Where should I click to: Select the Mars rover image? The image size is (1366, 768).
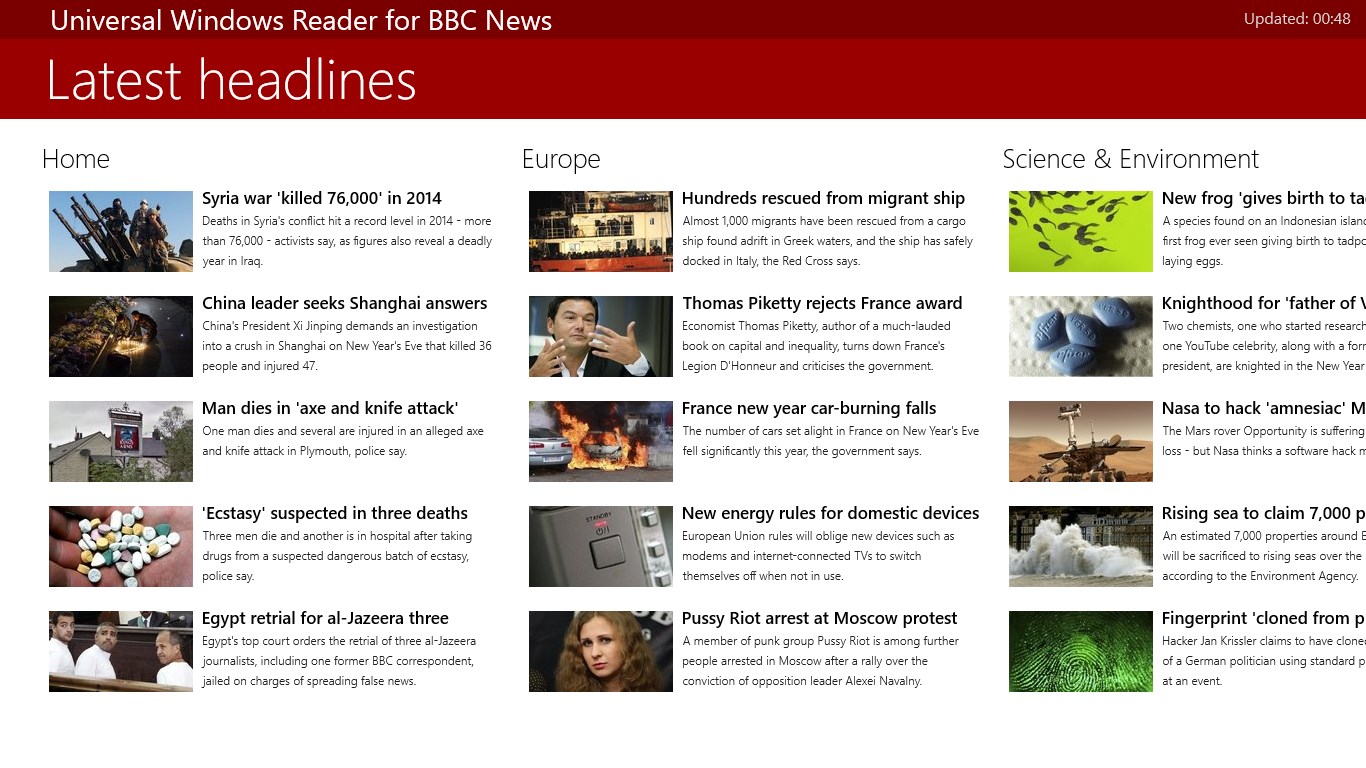coord(1080,441)
